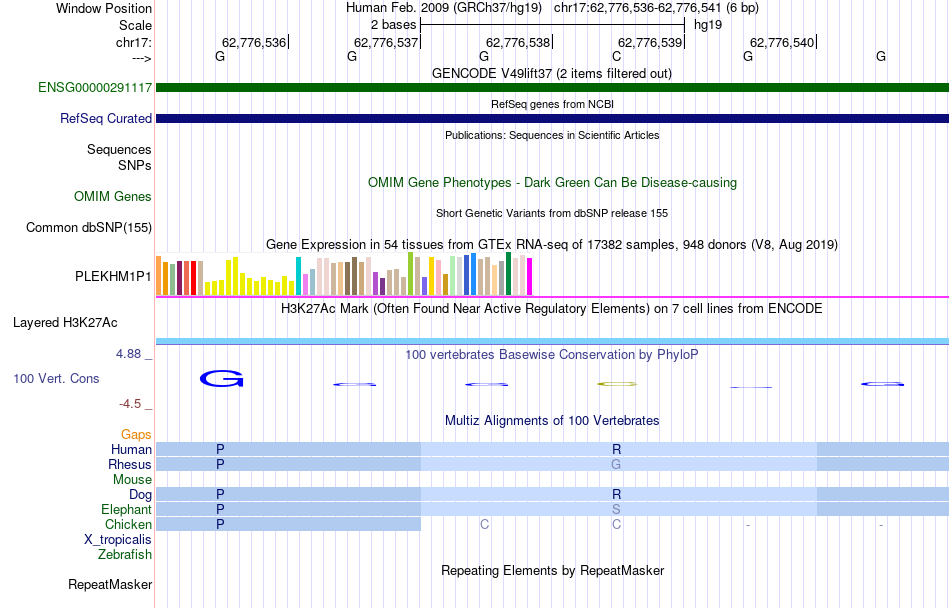Click the cyan GTEx expression bar
Image resolution: width=950 pixels, height=608 pixels.
[298, 276]
